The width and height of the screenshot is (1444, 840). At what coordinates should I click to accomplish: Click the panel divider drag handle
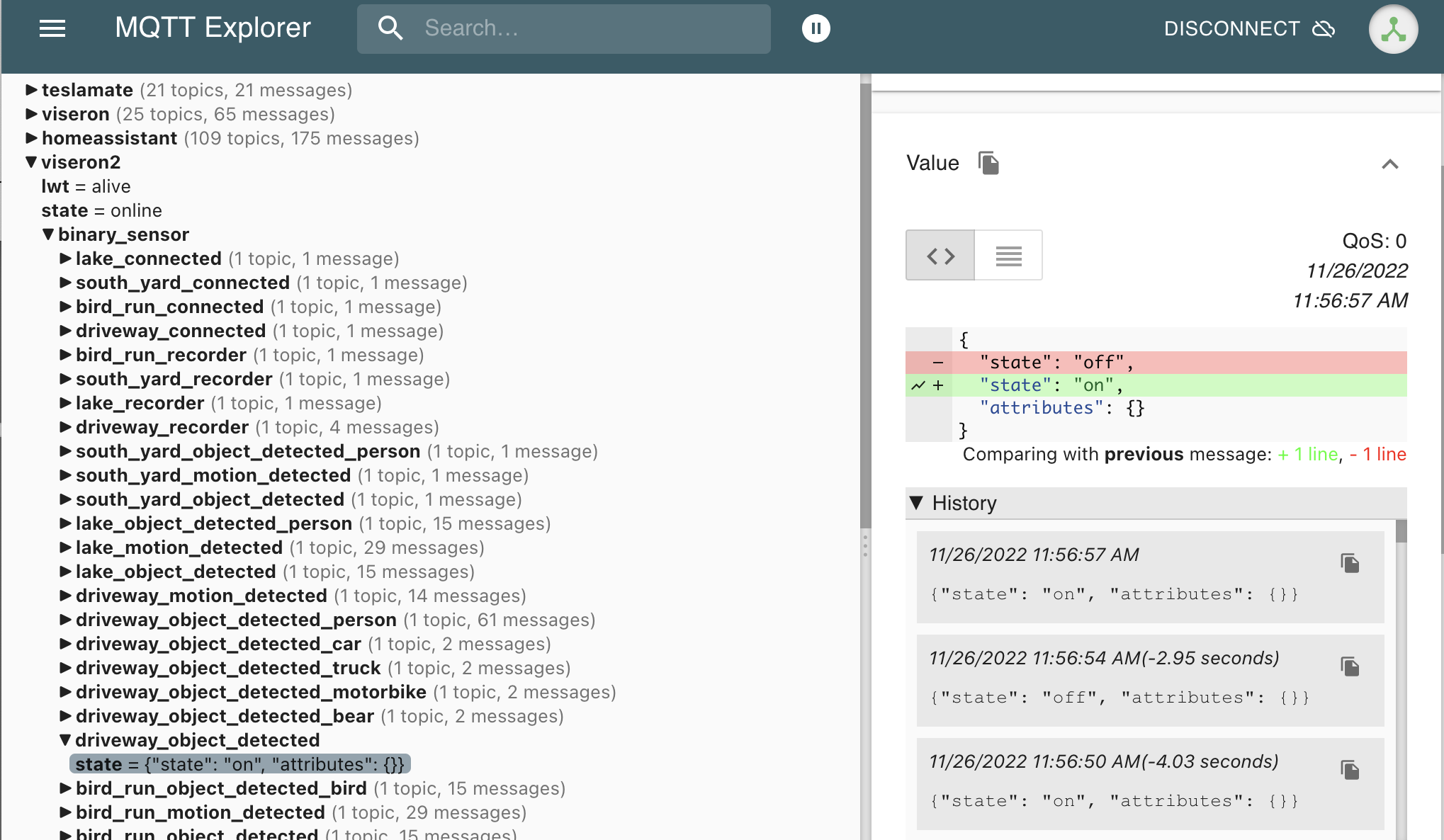(x=865, y=546)
